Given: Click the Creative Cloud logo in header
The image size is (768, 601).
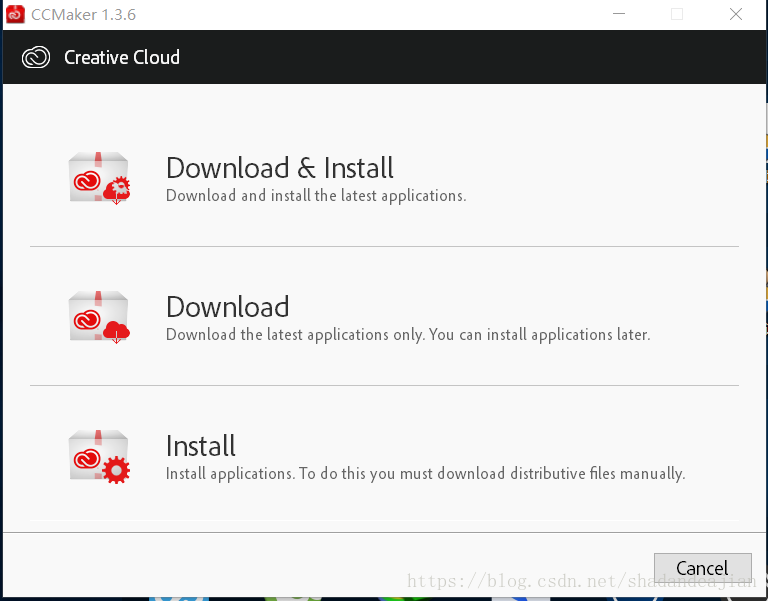Looking at the screenshot, I should [36, 57].
